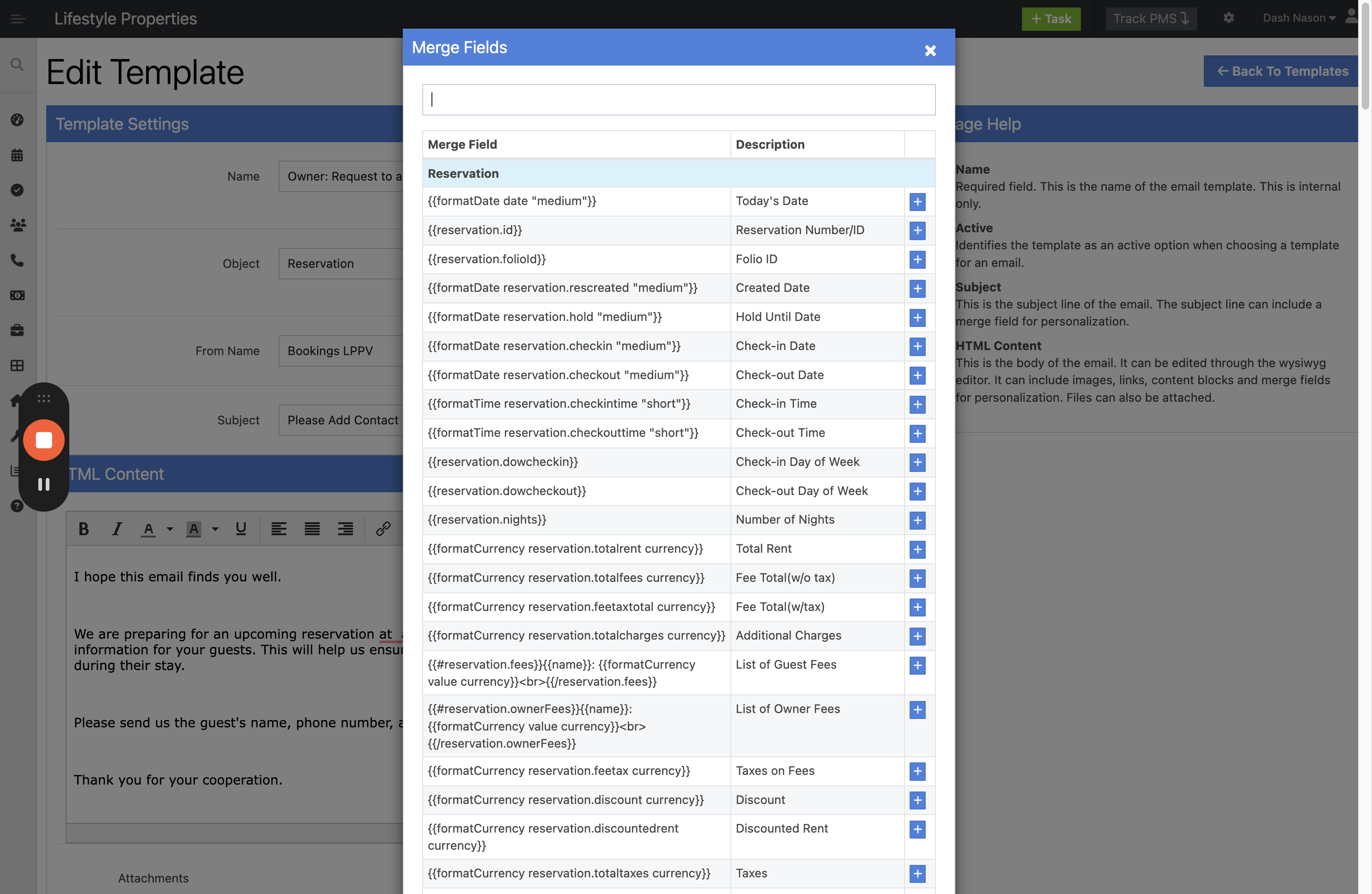Insert link using the chain icon

[x=383, y=529]
